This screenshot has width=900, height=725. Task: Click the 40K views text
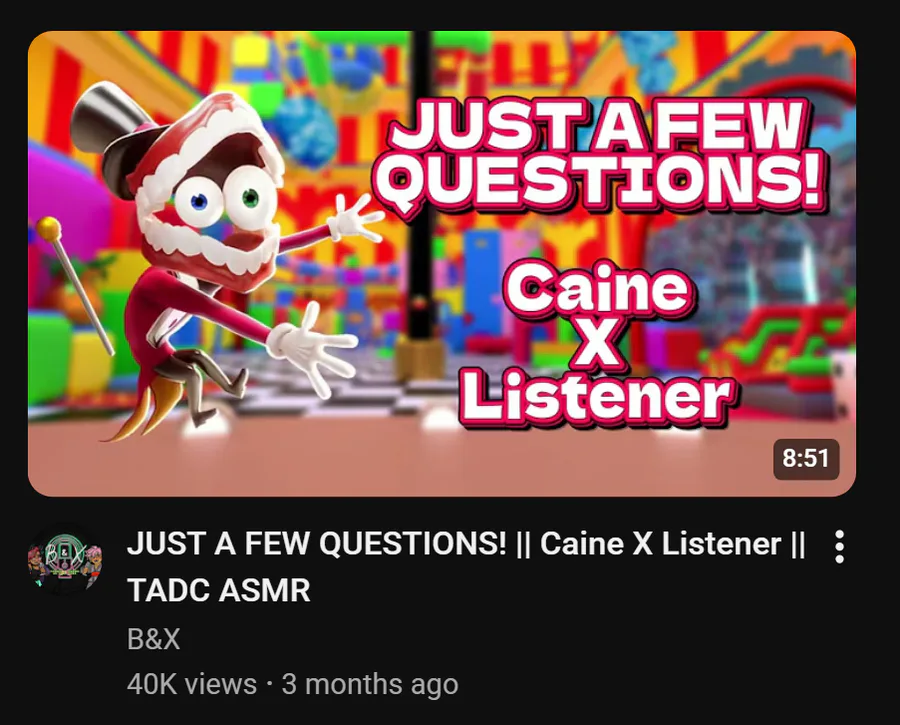pyautogui.click(x=192, y=684)
